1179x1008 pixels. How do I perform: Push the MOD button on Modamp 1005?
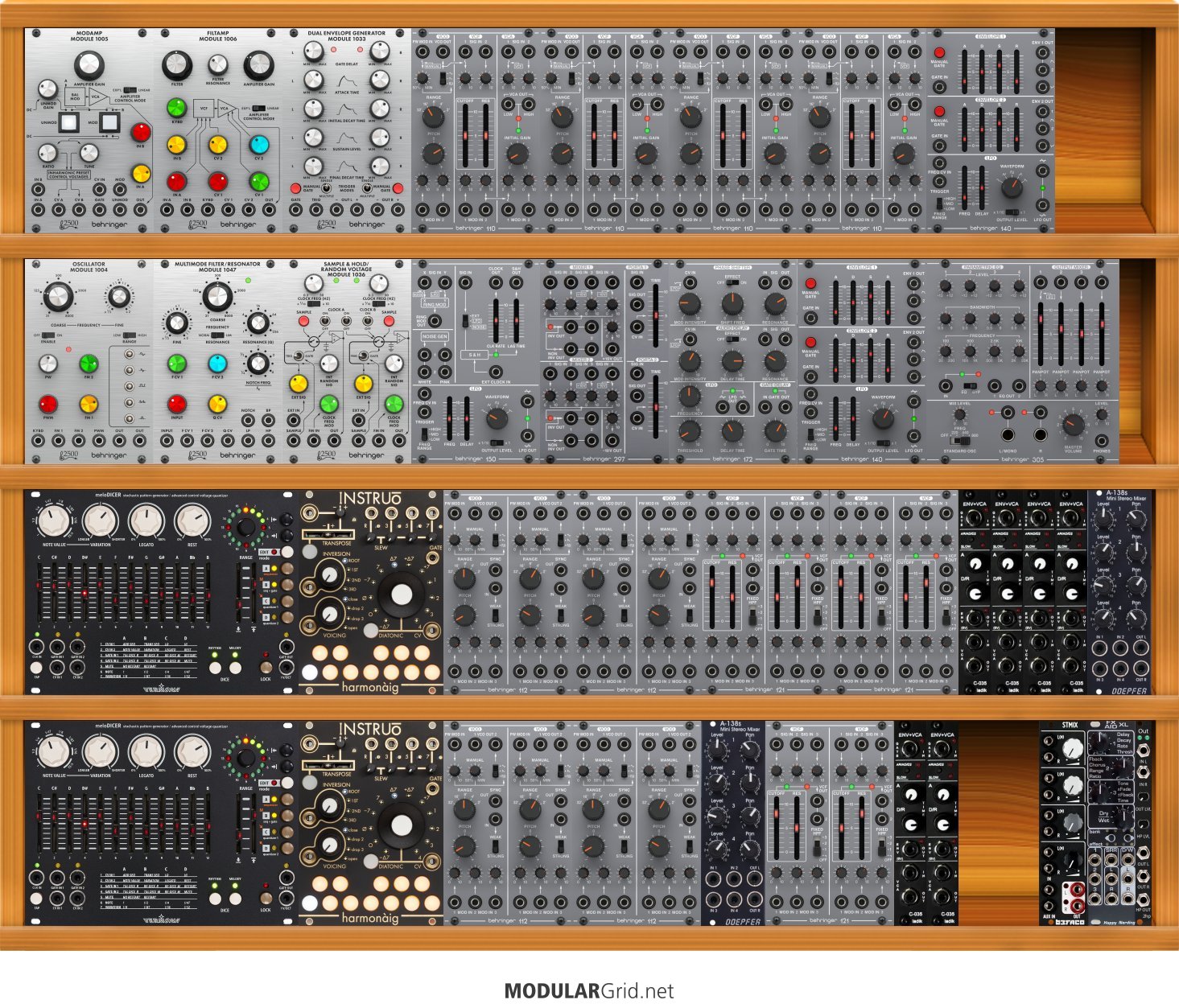(109, 123)
